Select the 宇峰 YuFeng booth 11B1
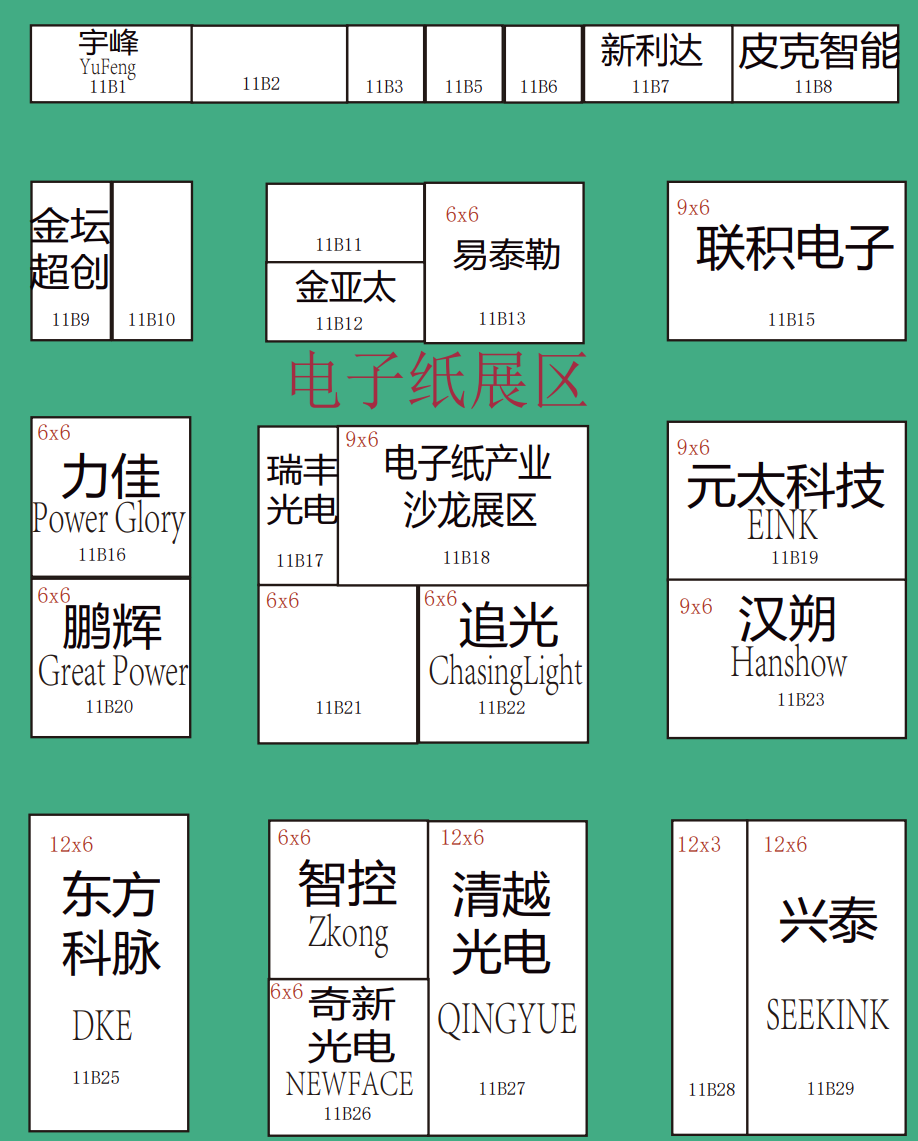 (x=111, y=64)
